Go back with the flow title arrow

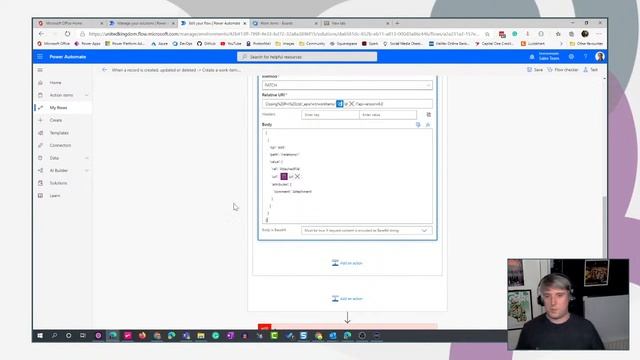click(104, 70)
